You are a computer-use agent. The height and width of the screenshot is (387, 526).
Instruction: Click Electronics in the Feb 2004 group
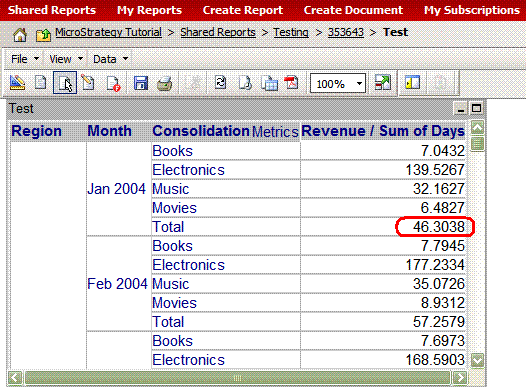pos(189,265)
